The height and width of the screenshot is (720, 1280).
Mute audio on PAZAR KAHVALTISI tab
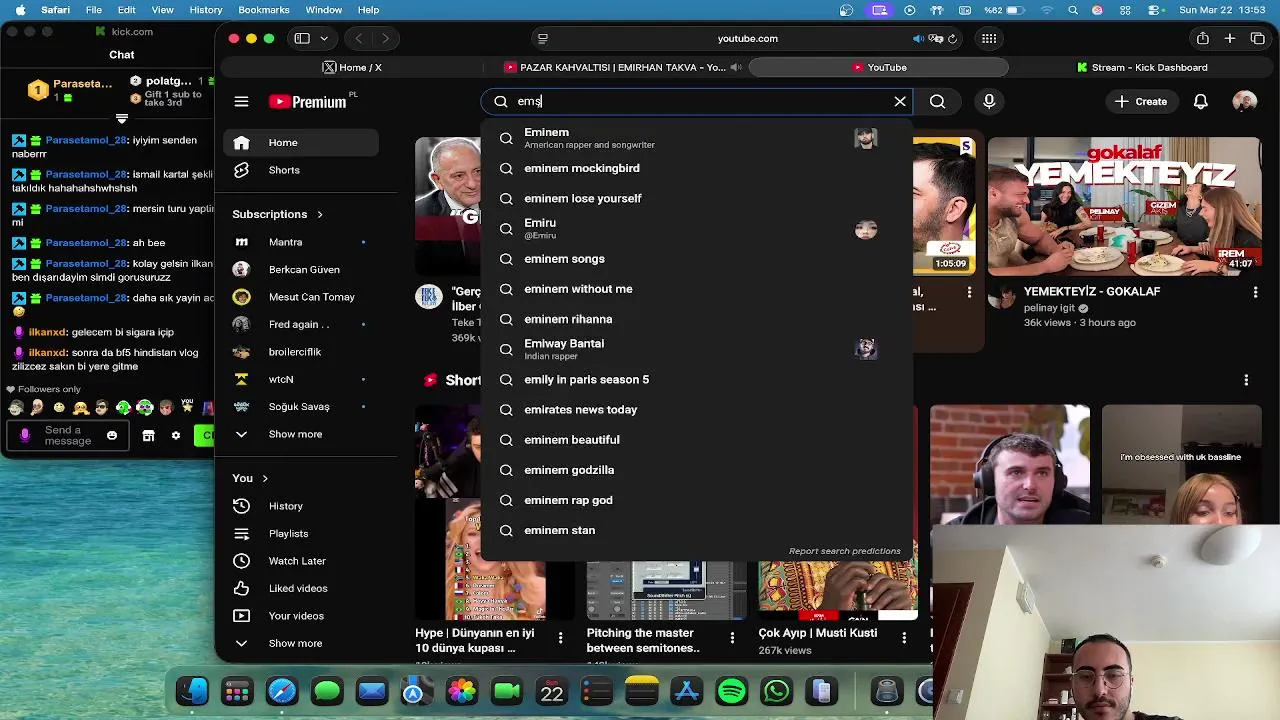coord(736,67)
